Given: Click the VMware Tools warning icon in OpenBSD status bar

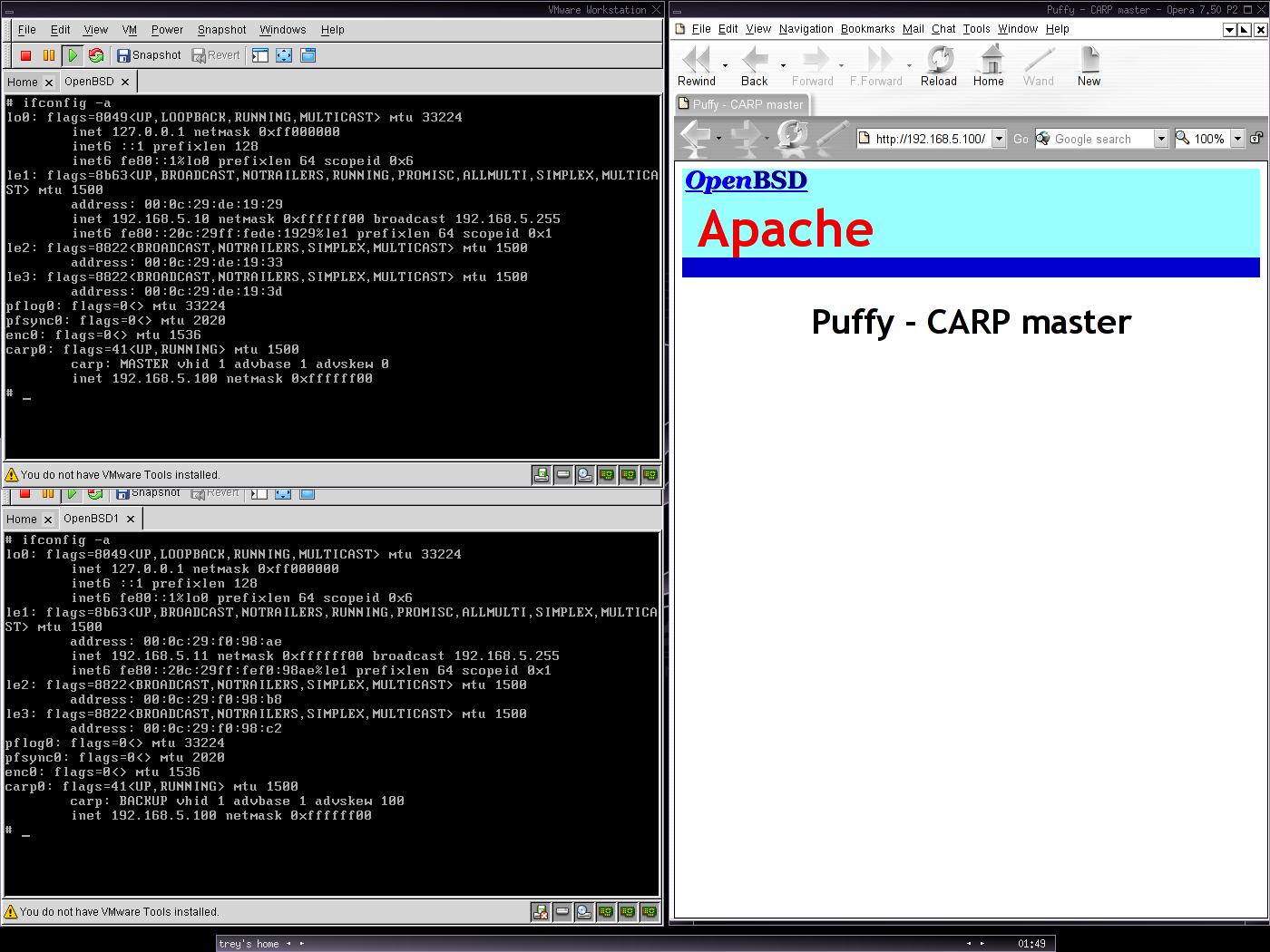Looking at the screenshot, I should click(12, 474).
